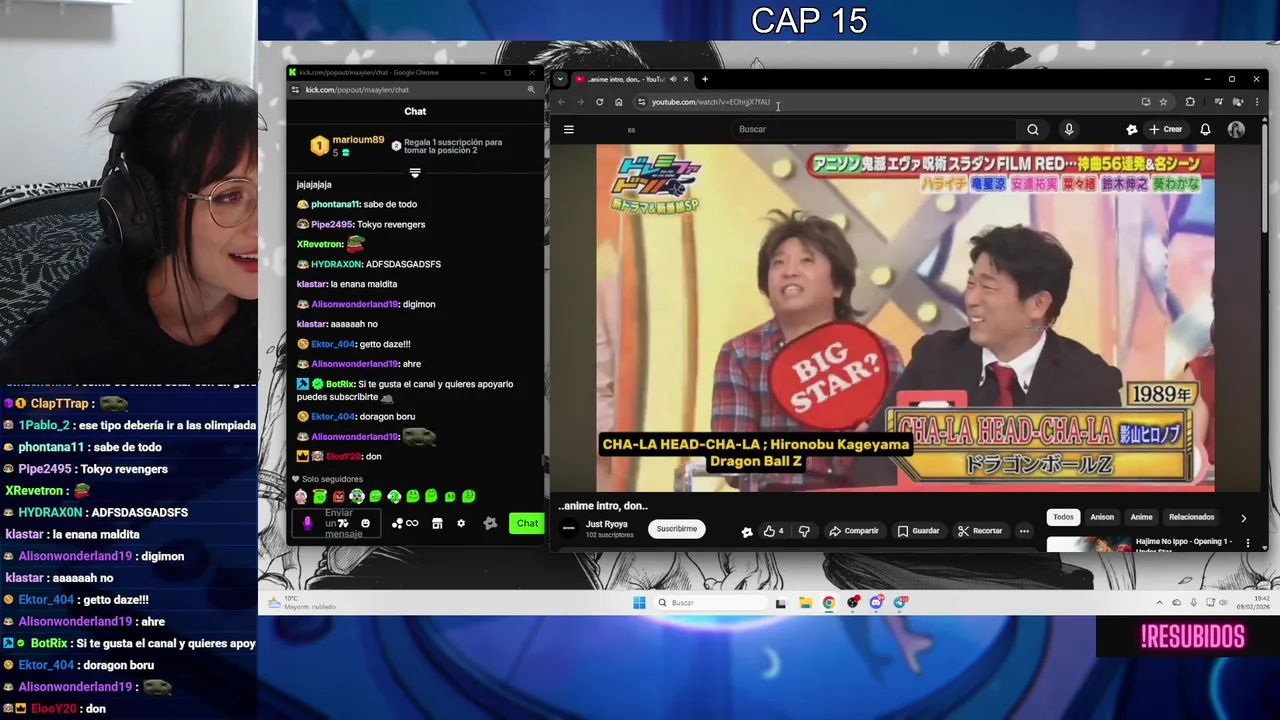Reload the YouTube page
Image resolution: width=1280 pixels, height=720 pixels.
click(599, 102)
